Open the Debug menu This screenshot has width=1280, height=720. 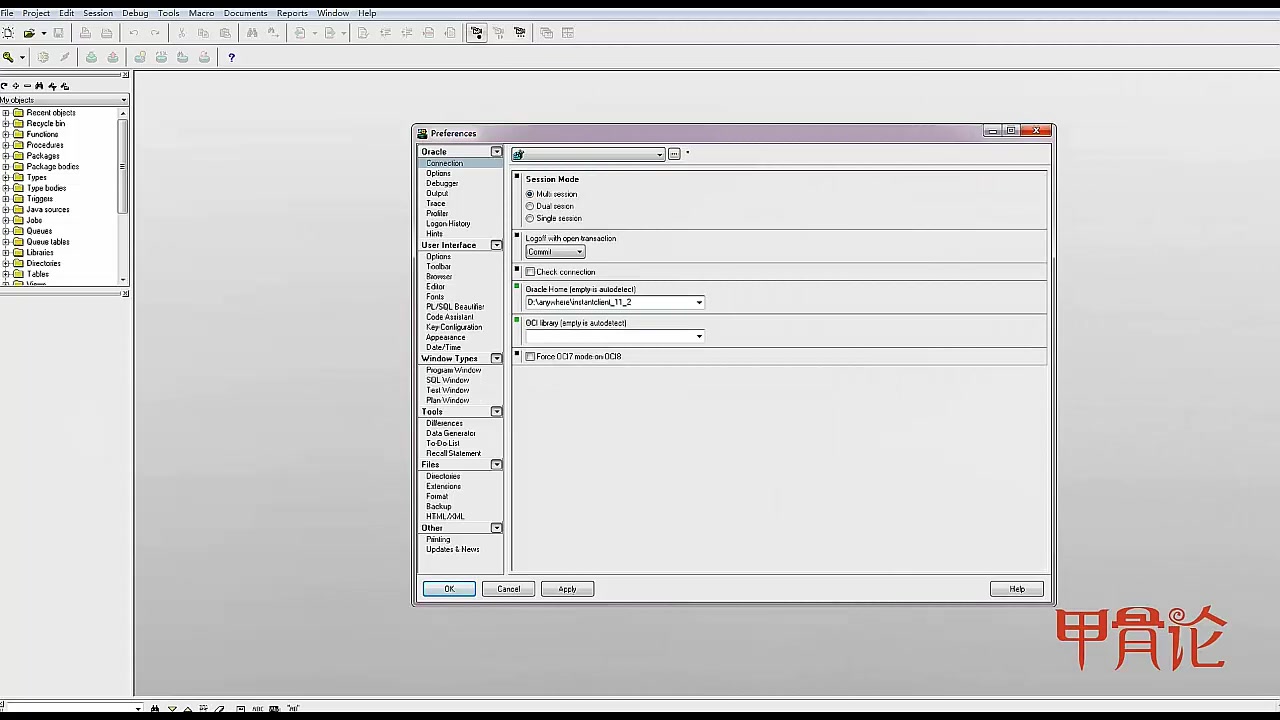coord(135,13)
